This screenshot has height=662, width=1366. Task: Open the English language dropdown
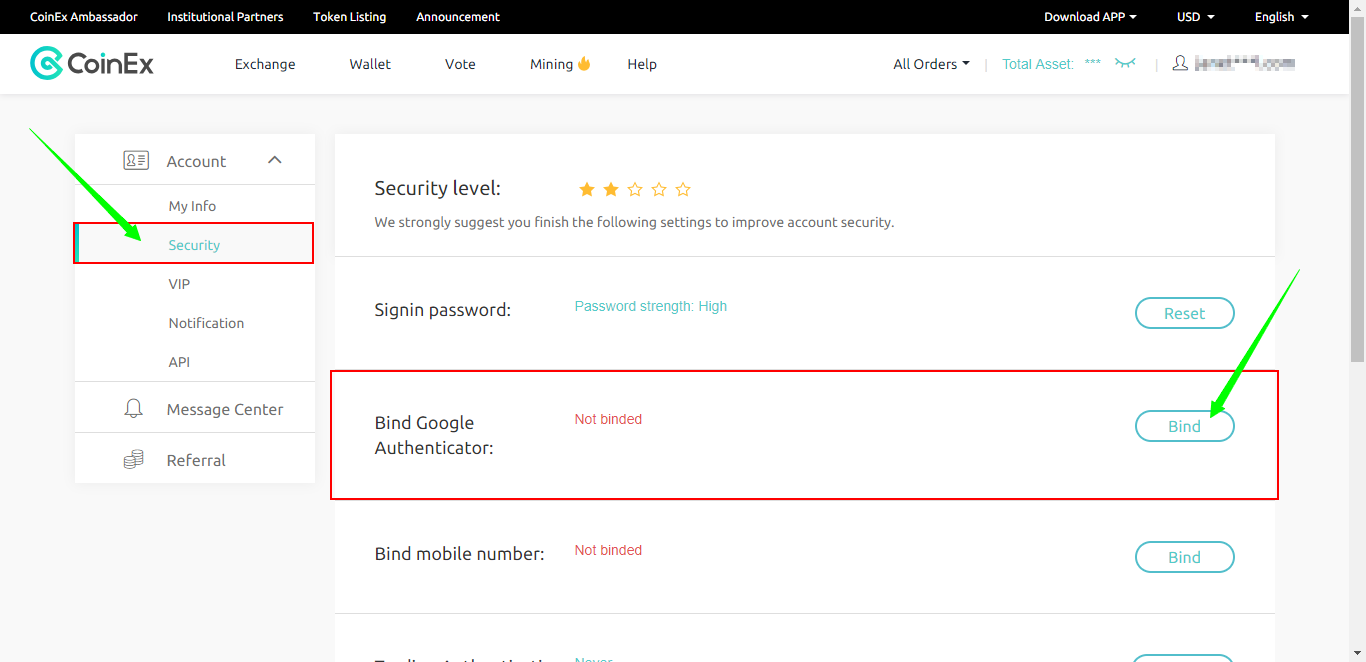[x=1281, y=17]
